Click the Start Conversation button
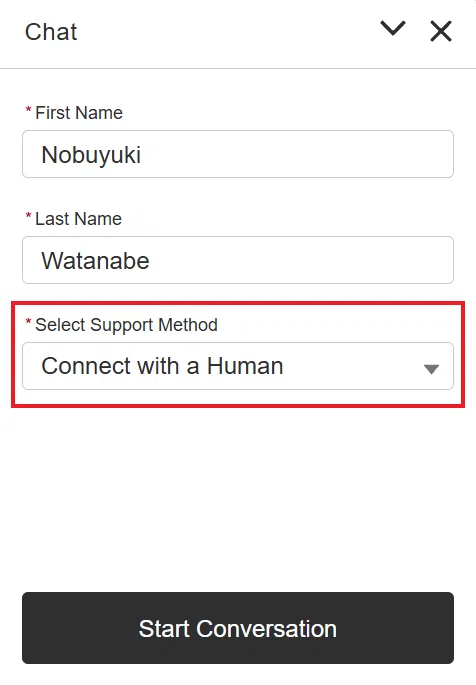Screen dimensions: 476x685 (x=238, y=628)
